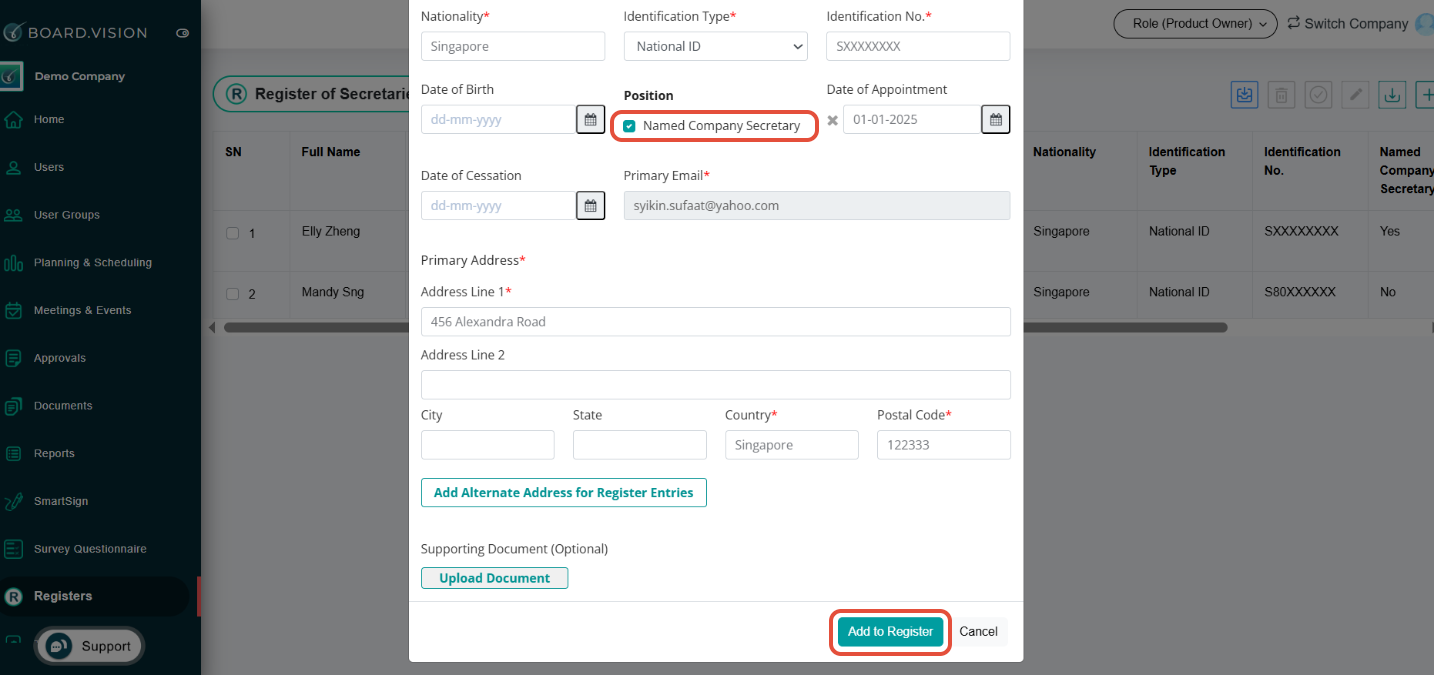
Task: Open the Support chat button
Action: click(90, 646)
